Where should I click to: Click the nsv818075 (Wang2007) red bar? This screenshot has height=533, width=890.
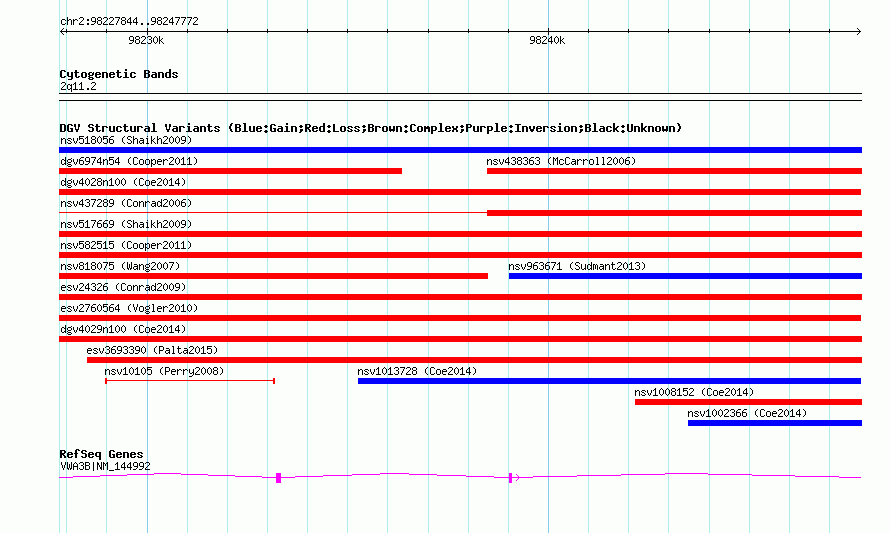point(274,276)
